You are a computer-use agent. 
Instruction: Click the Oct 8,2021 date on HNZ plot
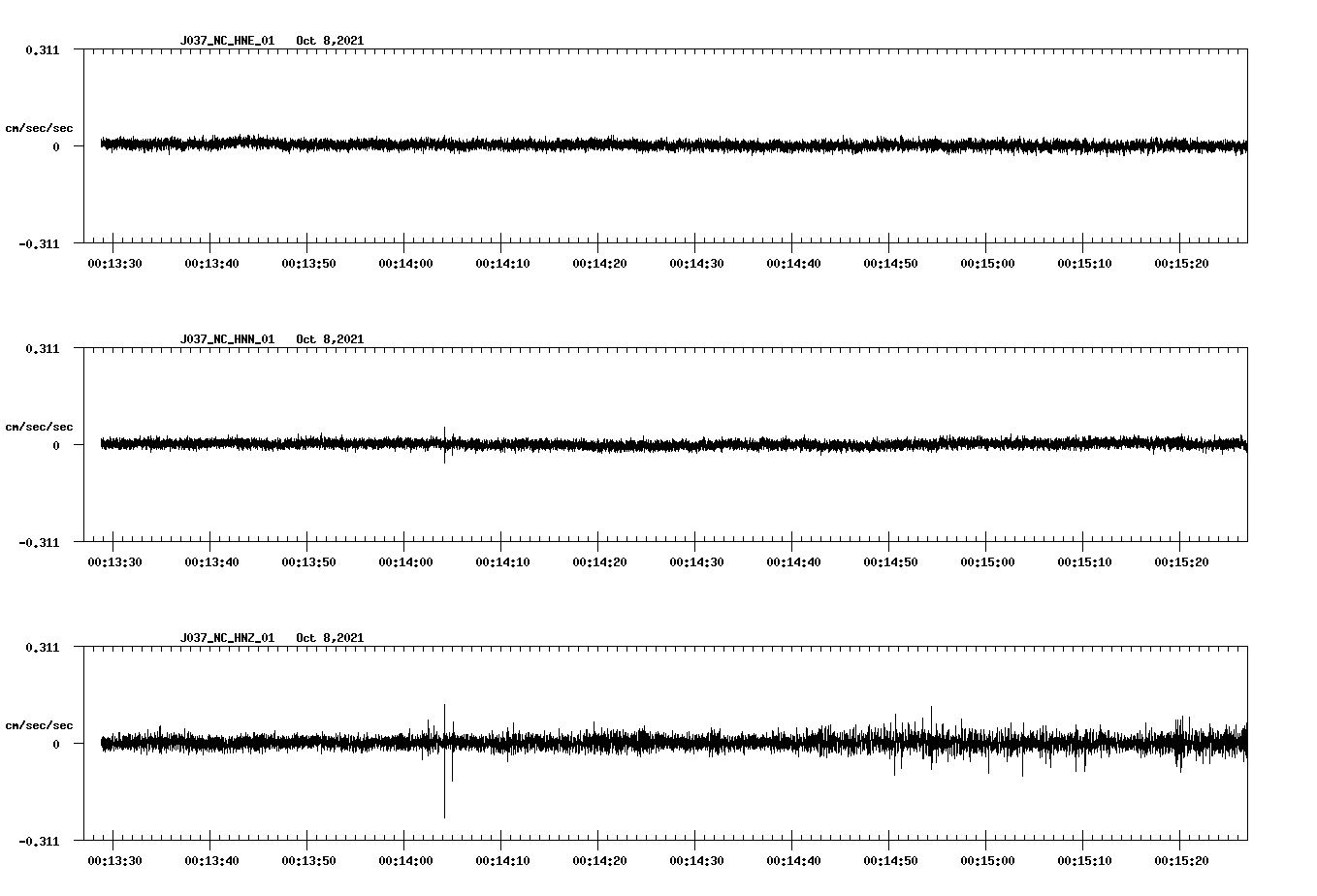(x=330, y=638)
